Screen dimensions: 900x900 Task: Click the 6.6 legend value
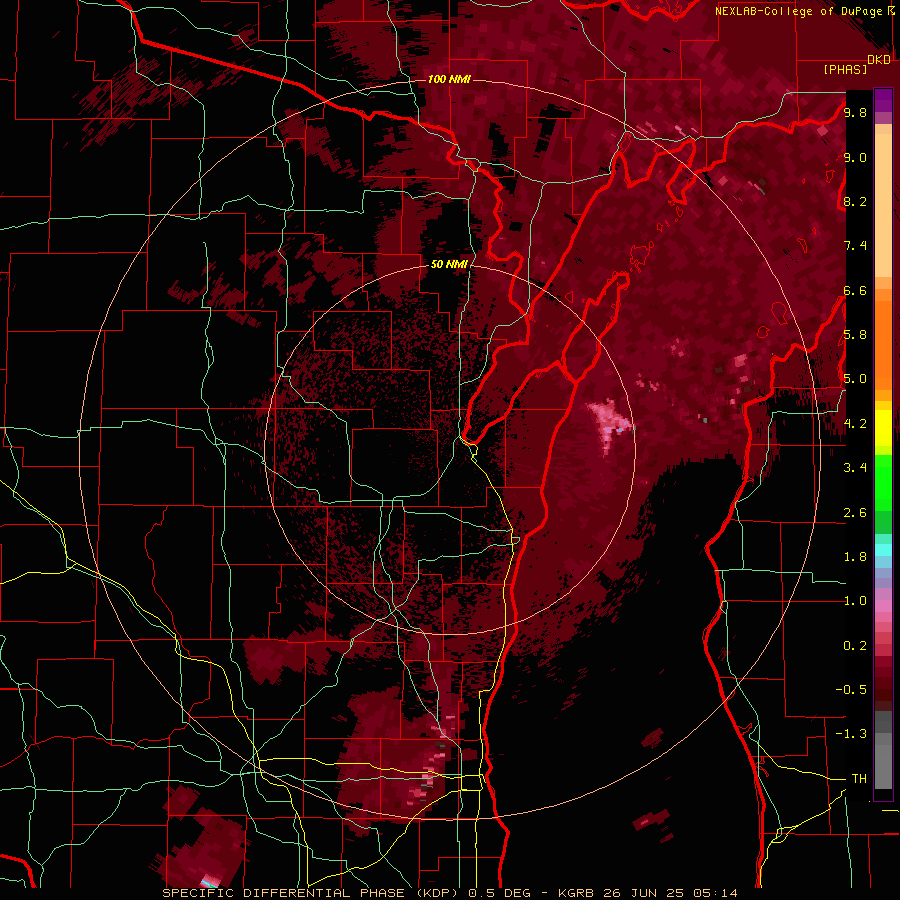[x=855, y=290]
